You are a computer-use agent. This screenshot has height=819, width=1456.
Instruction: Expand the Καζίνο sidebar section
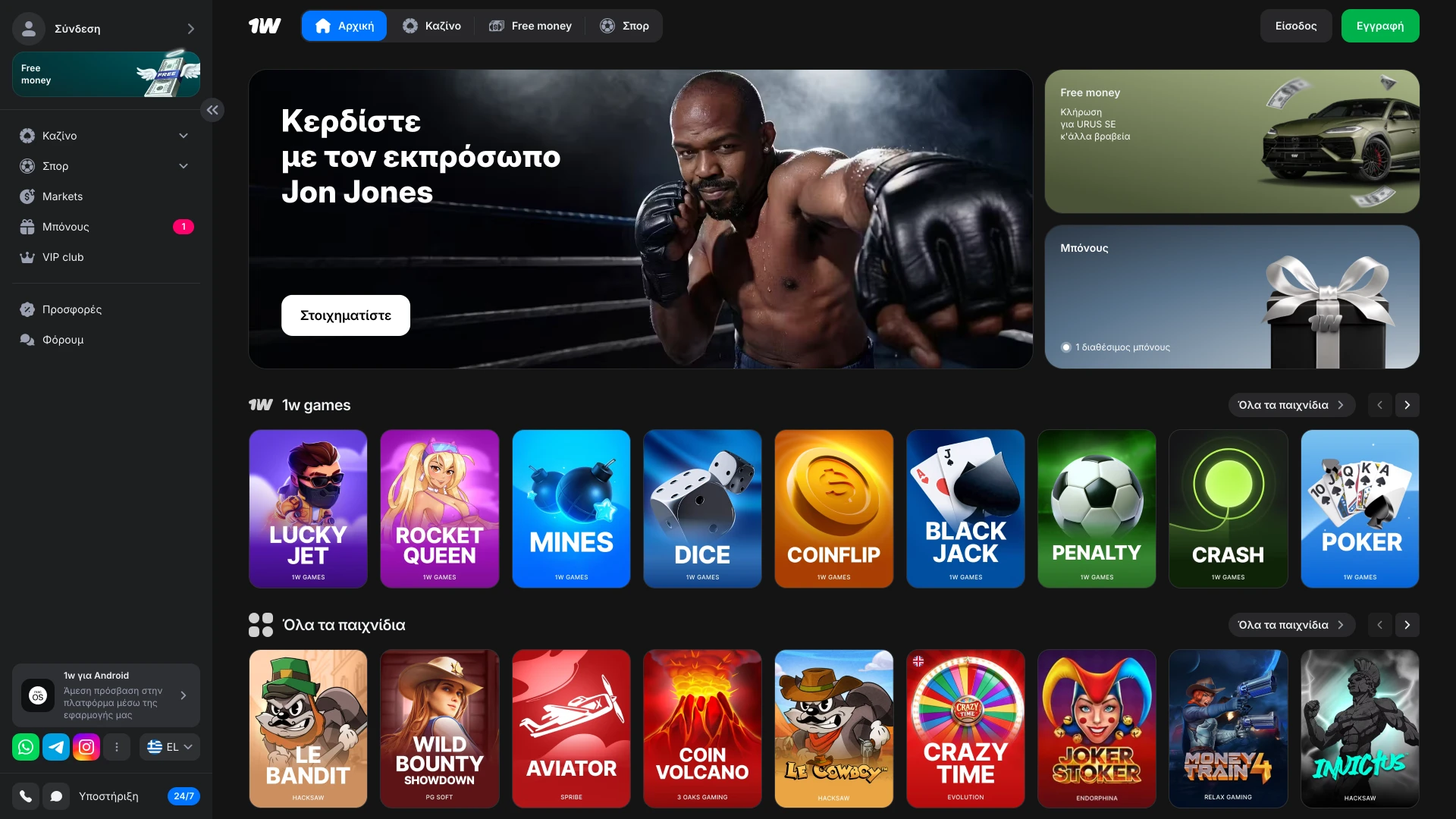point(106,136)
